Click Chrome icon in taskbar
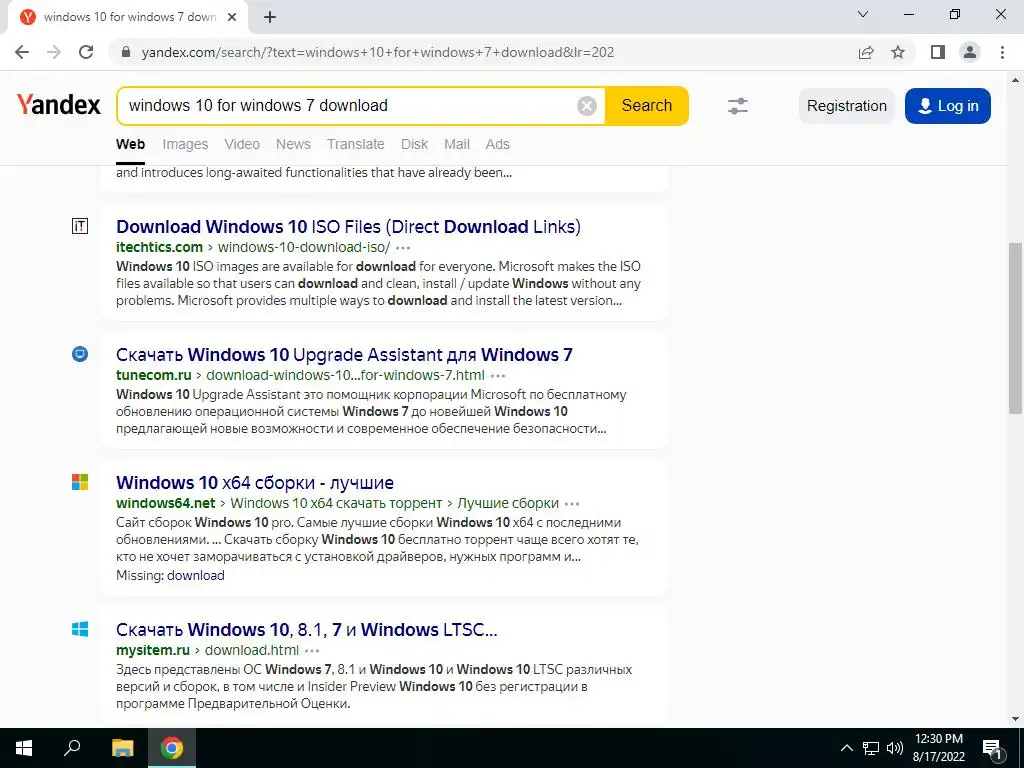The height and width of the screenshot is (768, 1024). point(172,748)
